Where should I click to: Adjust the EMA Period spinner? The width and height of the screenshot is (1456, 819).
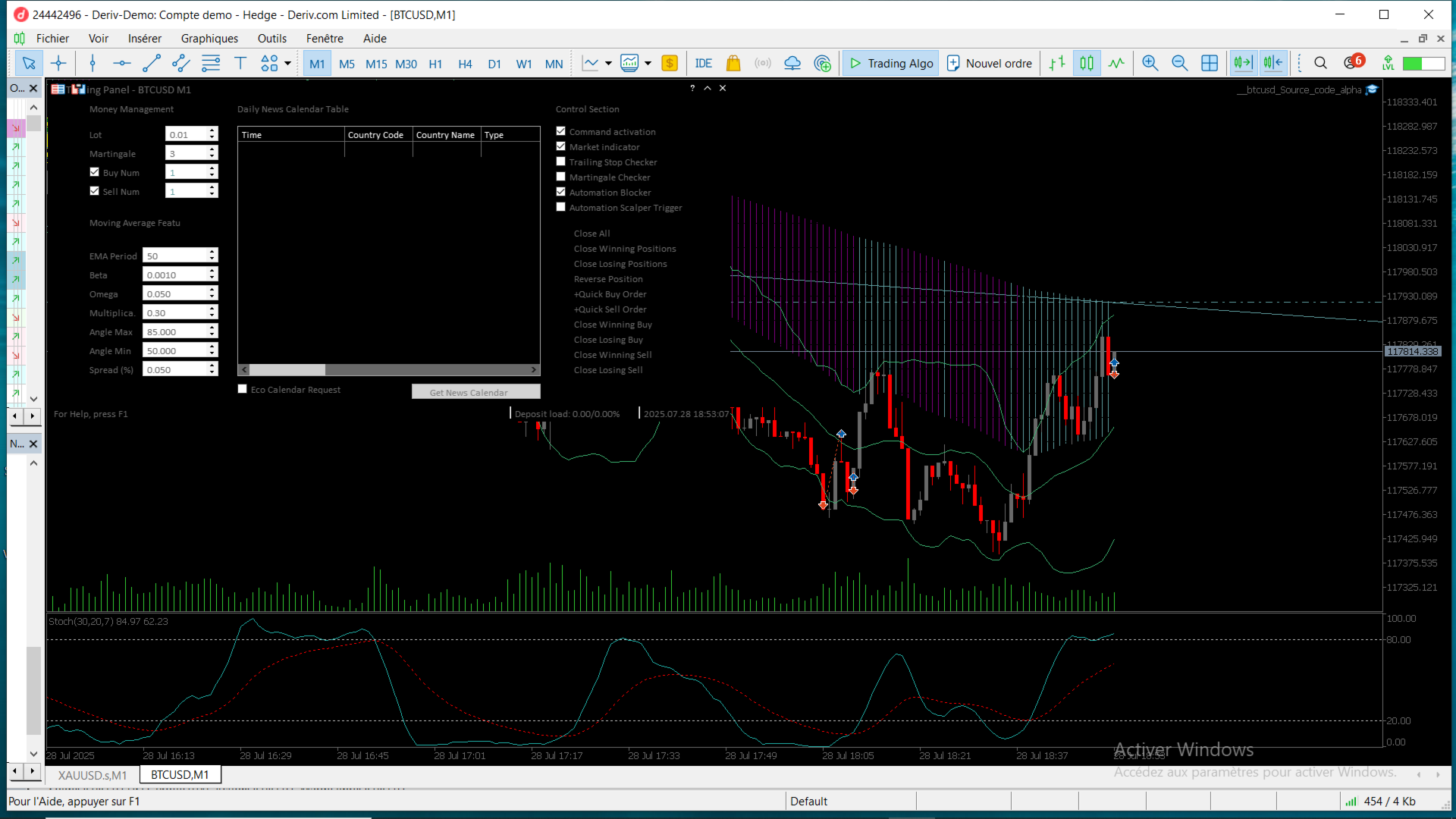coord(212,256)
